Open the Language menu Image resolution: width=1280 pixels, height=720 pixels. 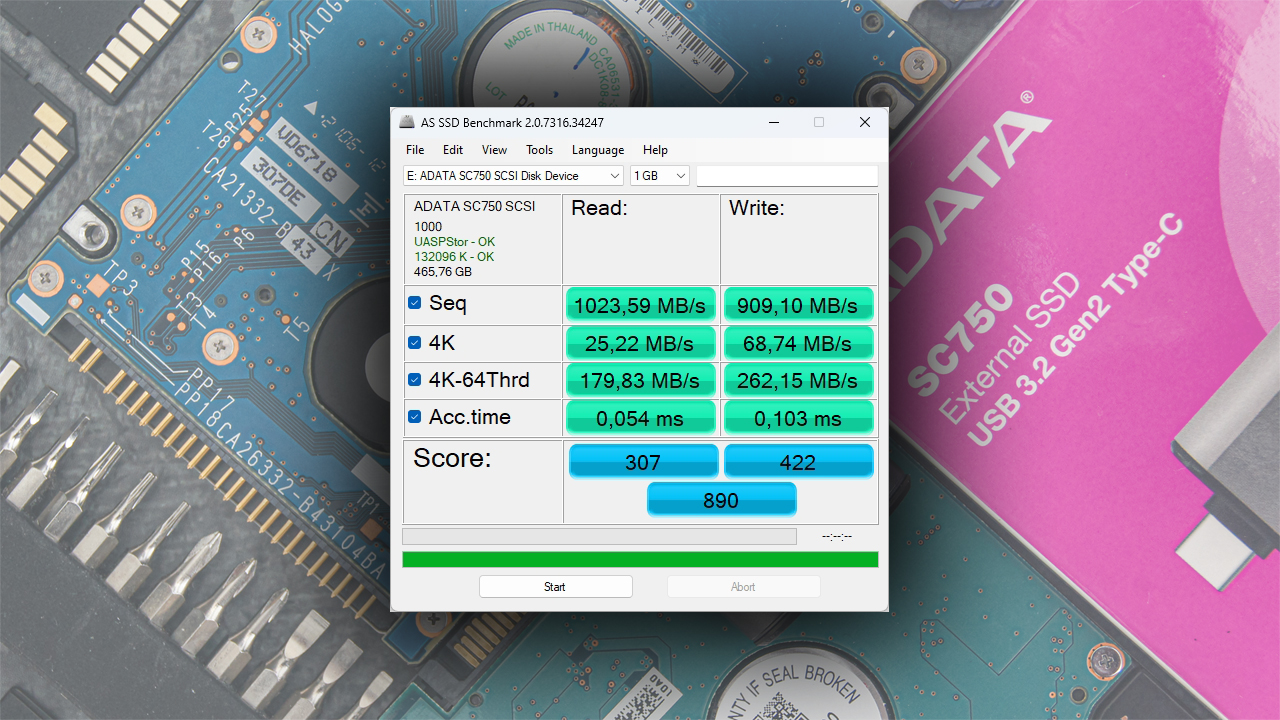(x=598, y=150)
